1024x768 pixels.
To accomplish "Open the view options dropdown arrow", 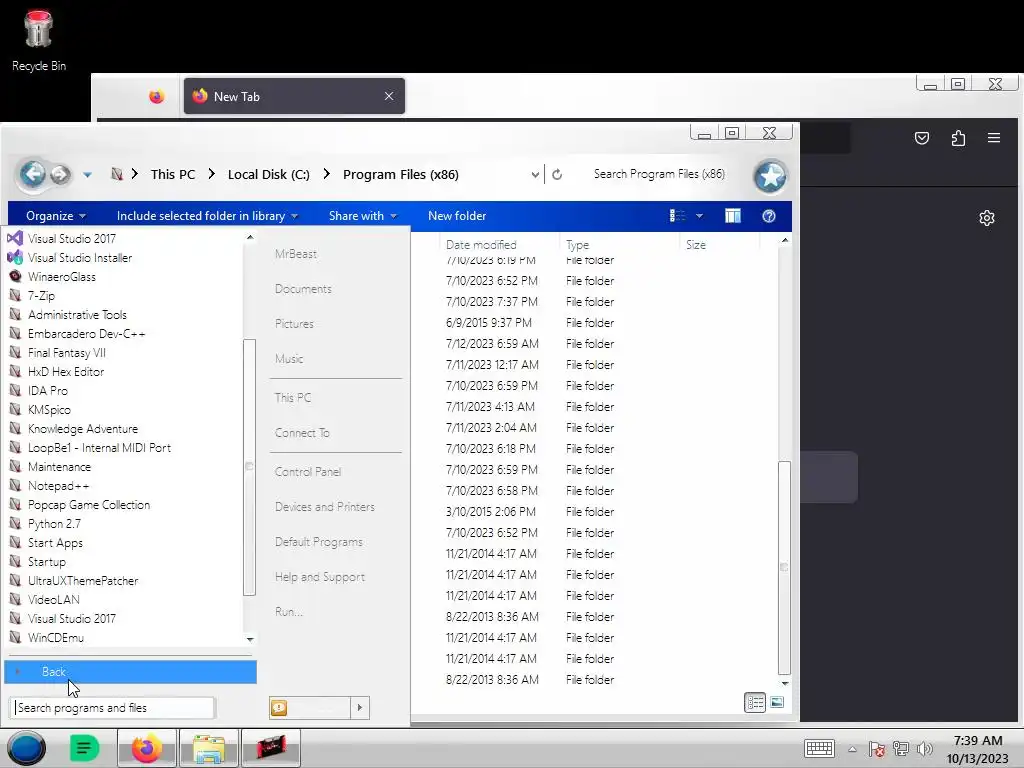I will pyautogui.click(x=699, y=216).
